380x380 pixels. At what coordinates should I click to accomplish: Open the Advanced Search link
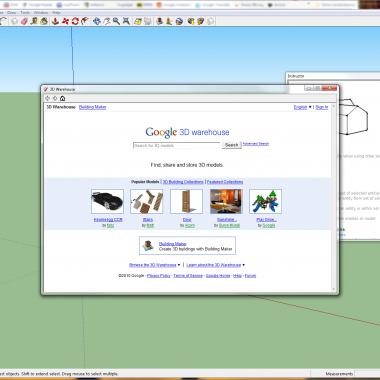click(x=256, y=144)
